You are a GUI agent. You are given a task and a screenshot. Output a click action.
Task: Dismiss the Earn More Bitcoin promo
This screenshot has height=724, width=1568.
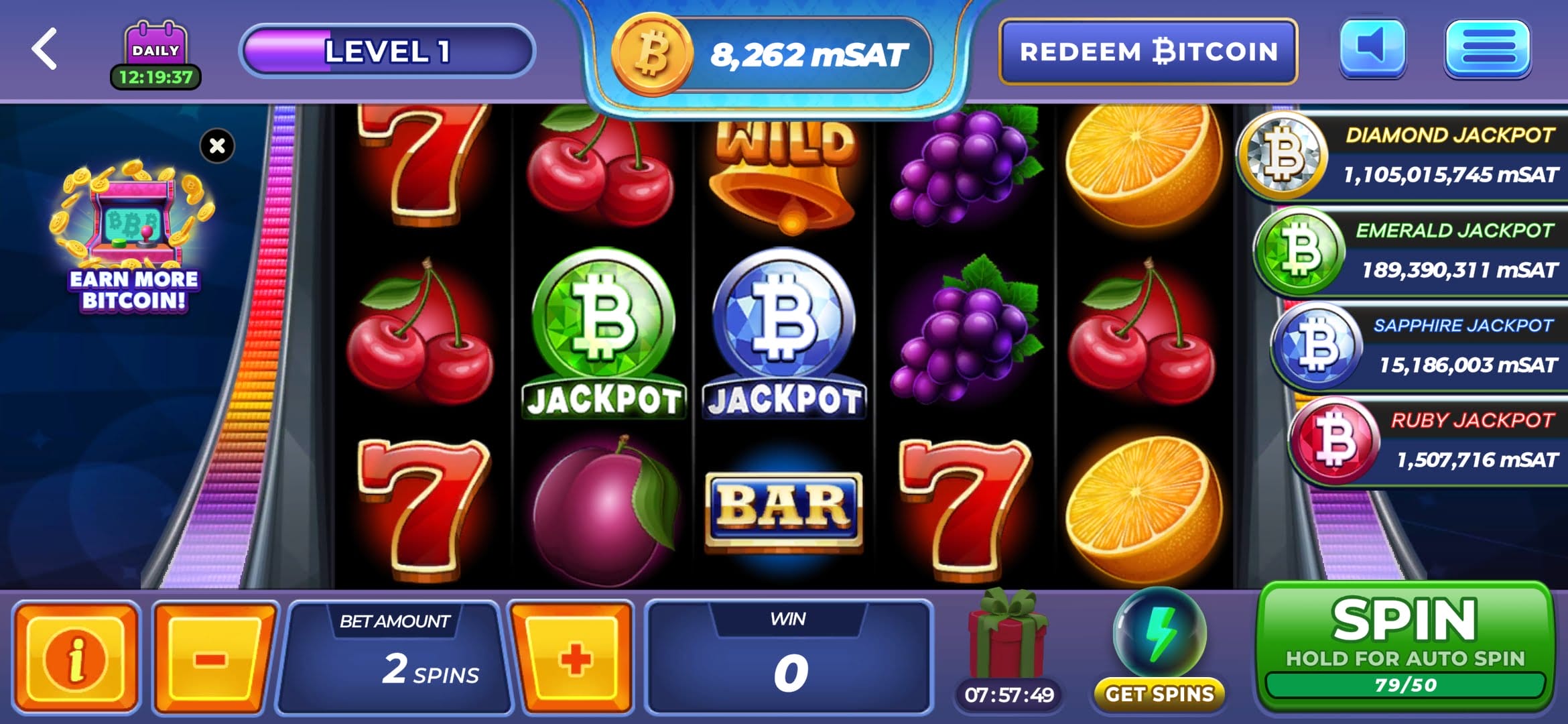(217, 145)
